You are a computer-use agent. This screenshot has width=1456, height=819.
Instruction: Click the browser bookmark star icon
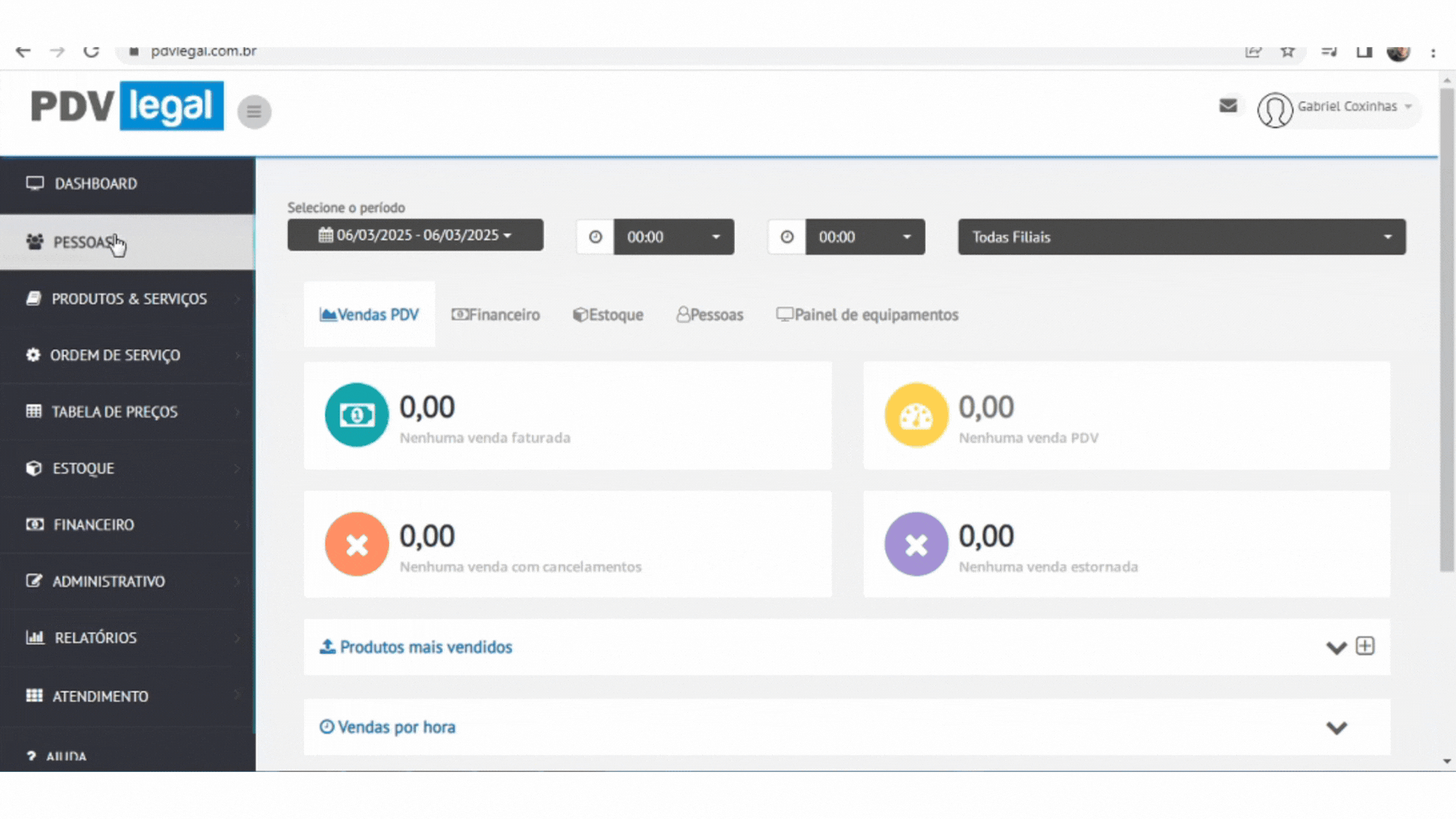point(1288,52)
